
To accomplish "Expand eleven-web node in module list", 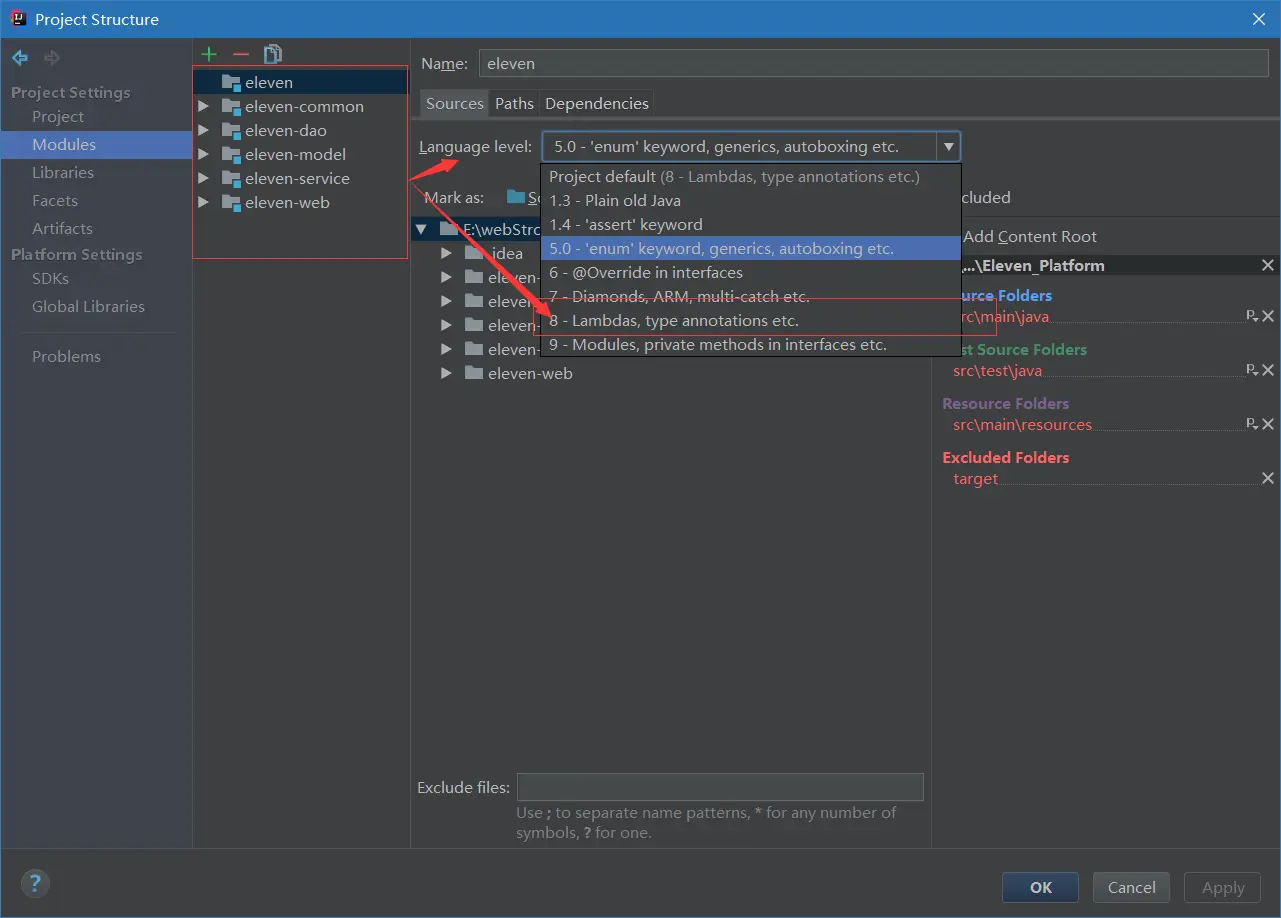I will 203,202.
